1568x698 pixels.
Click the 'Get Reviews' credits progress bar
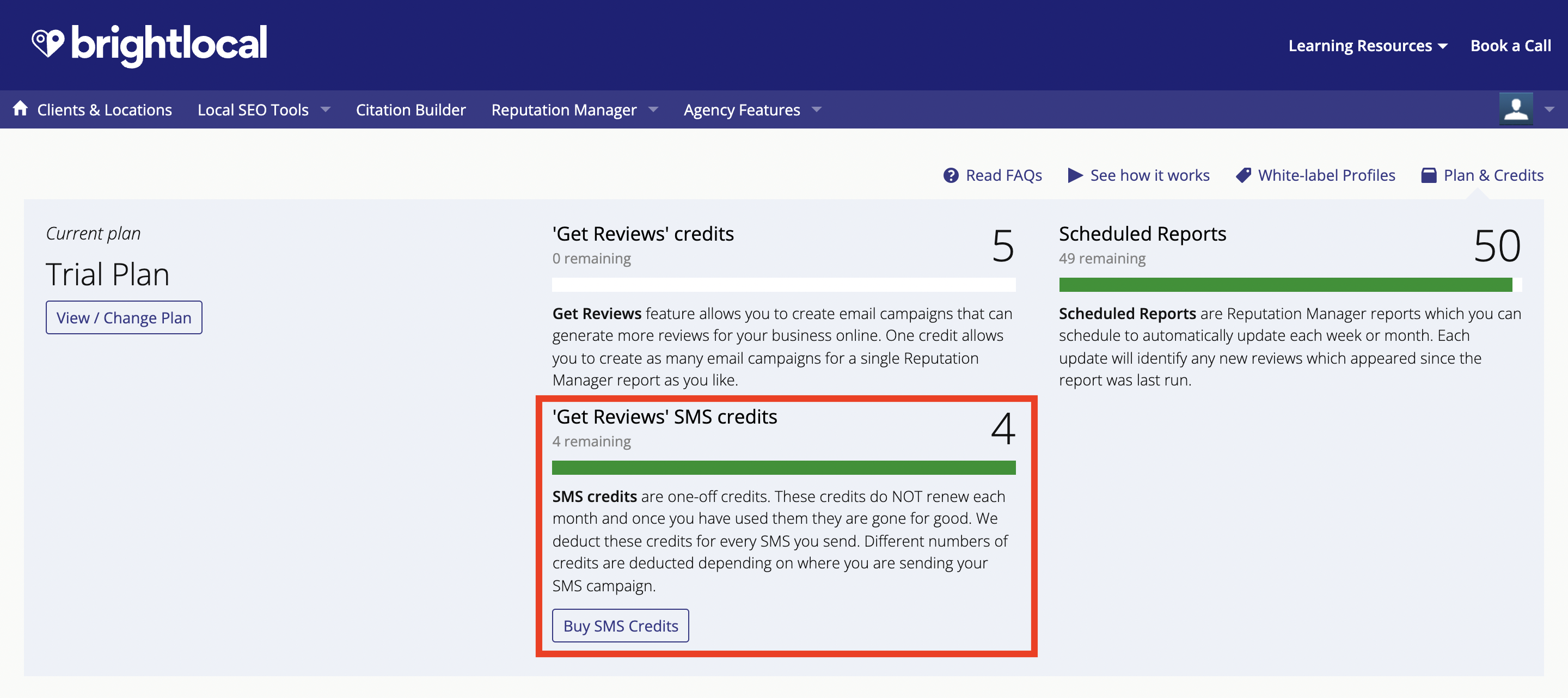[783, 285]
